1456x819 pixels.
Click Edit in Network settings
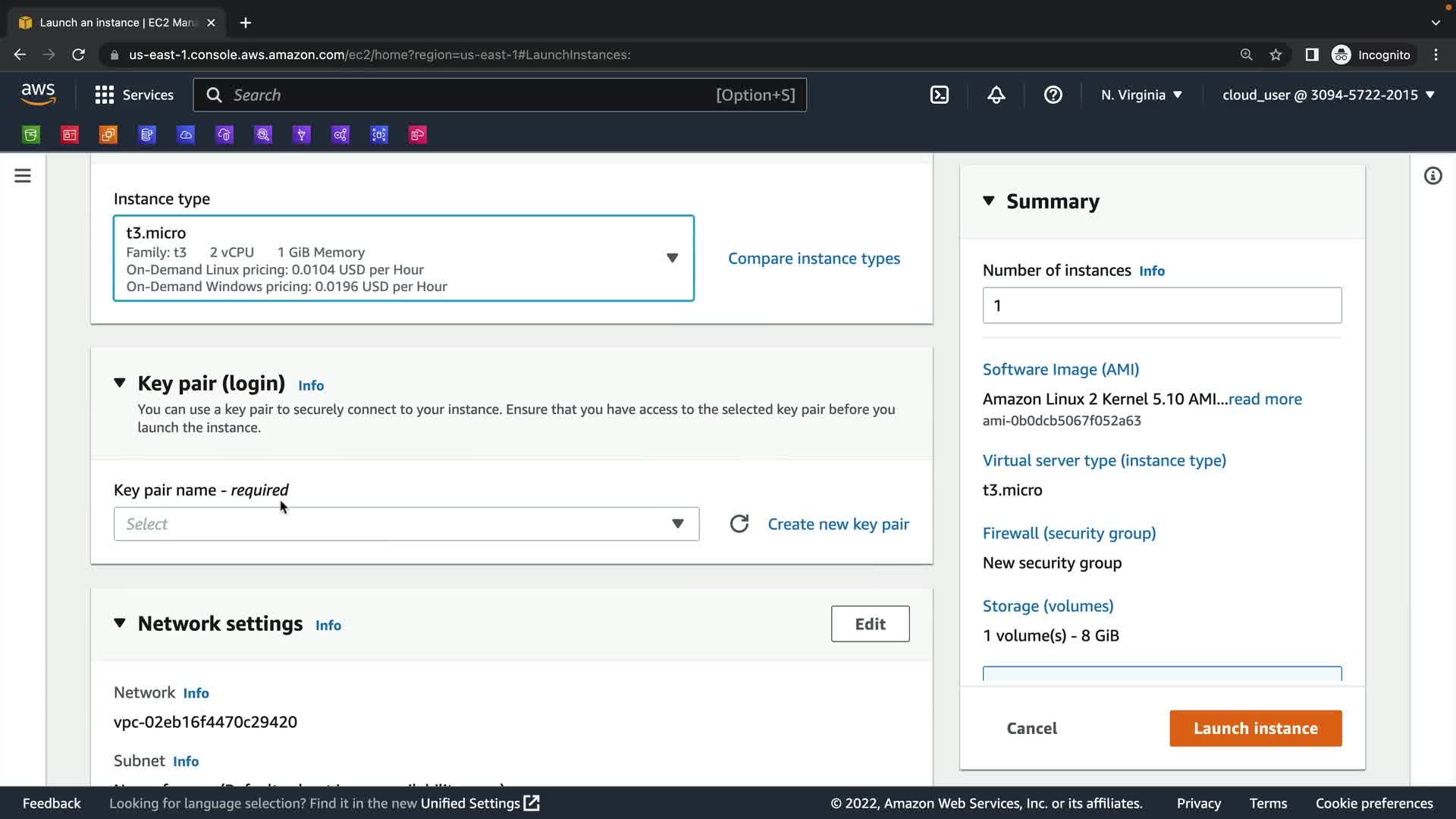coord(870,623)
